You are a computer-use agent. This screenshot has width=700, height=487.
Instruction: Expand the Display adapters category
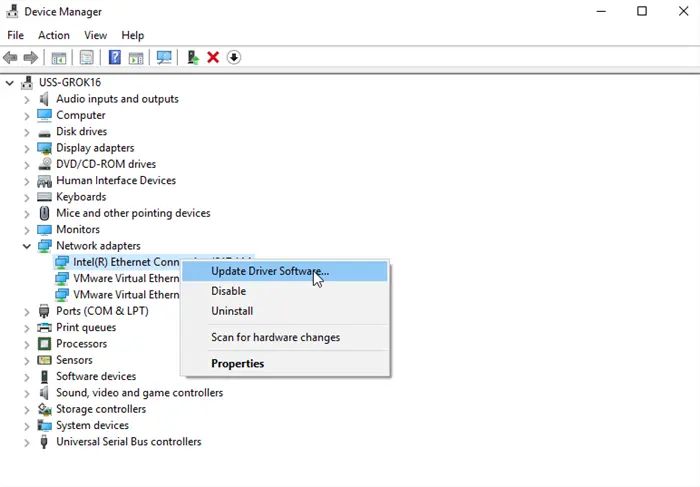[x=27, y=148]
